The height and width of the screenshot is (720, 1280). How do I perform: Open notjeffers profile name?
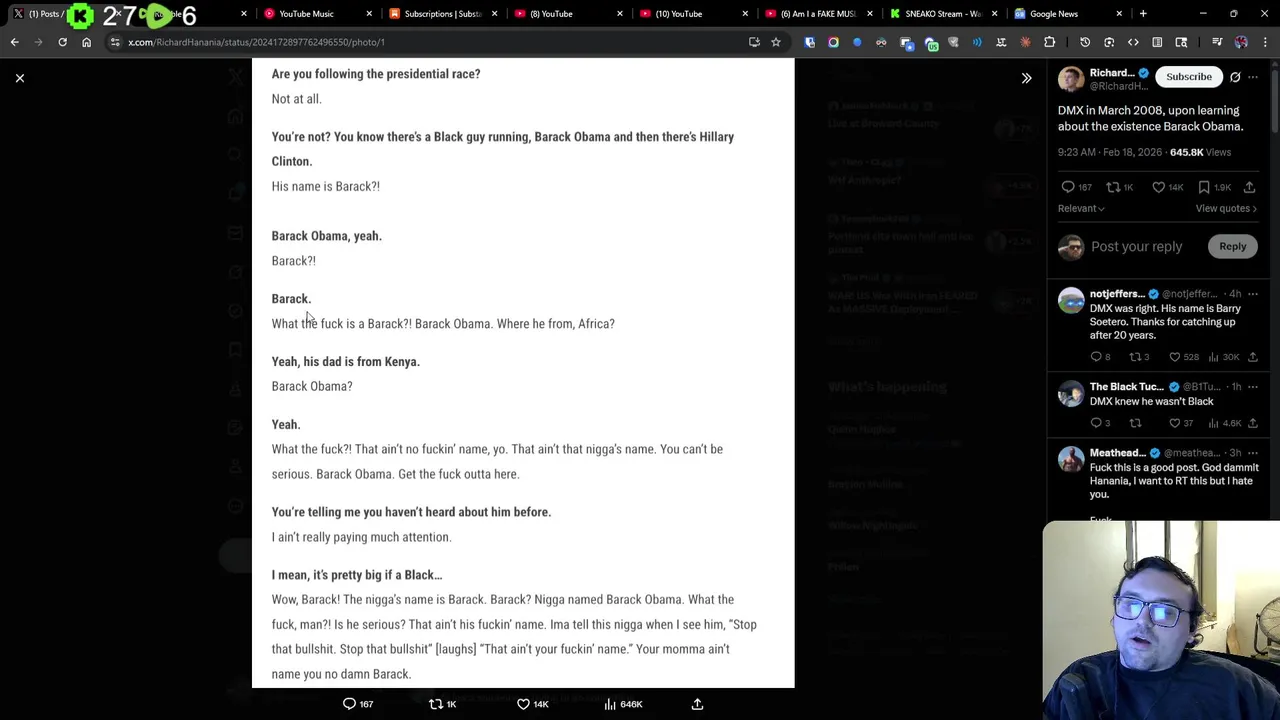[x=1117, y=294]
